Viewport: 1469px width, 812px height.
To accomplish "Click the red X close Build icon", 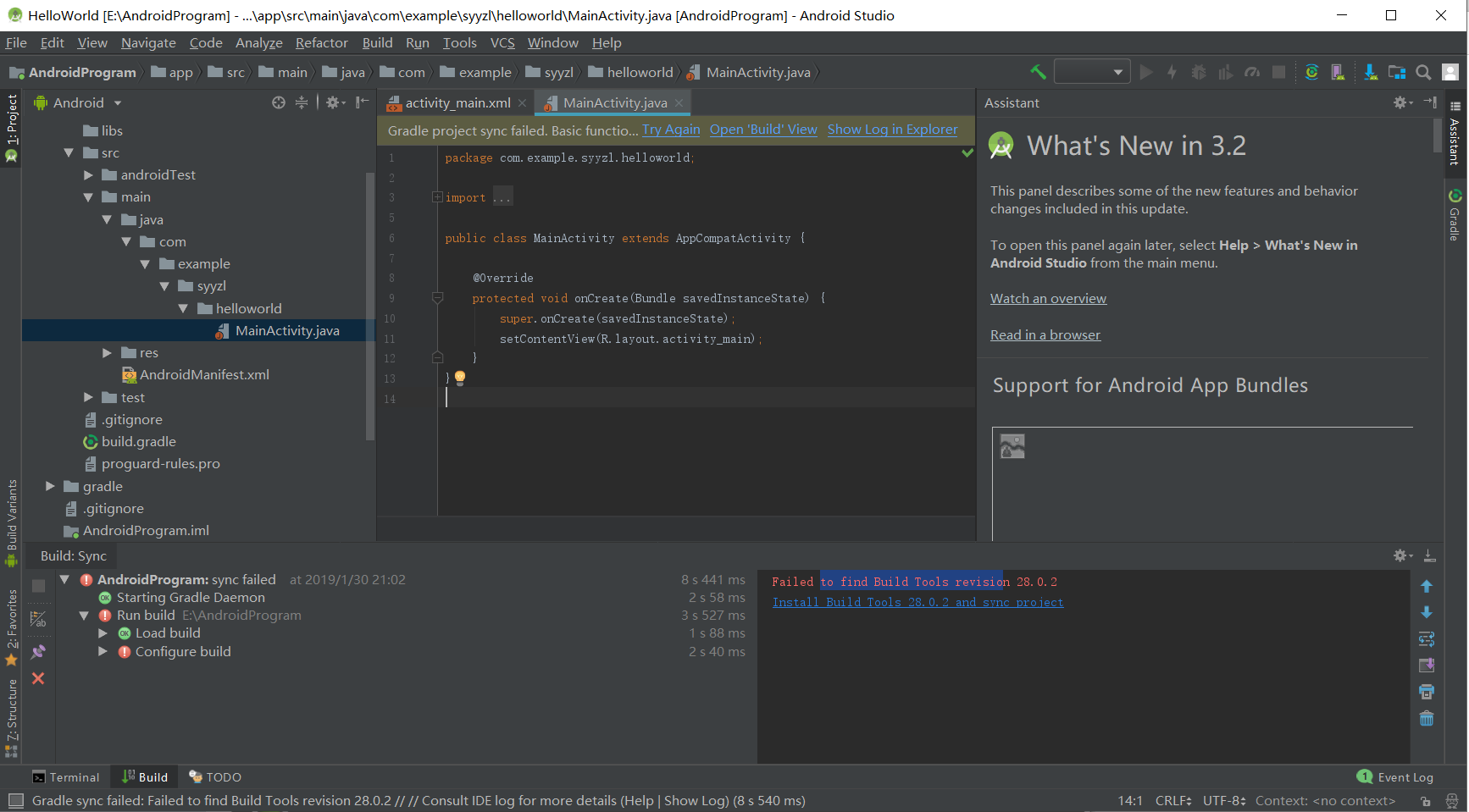I will click(38, 678).
